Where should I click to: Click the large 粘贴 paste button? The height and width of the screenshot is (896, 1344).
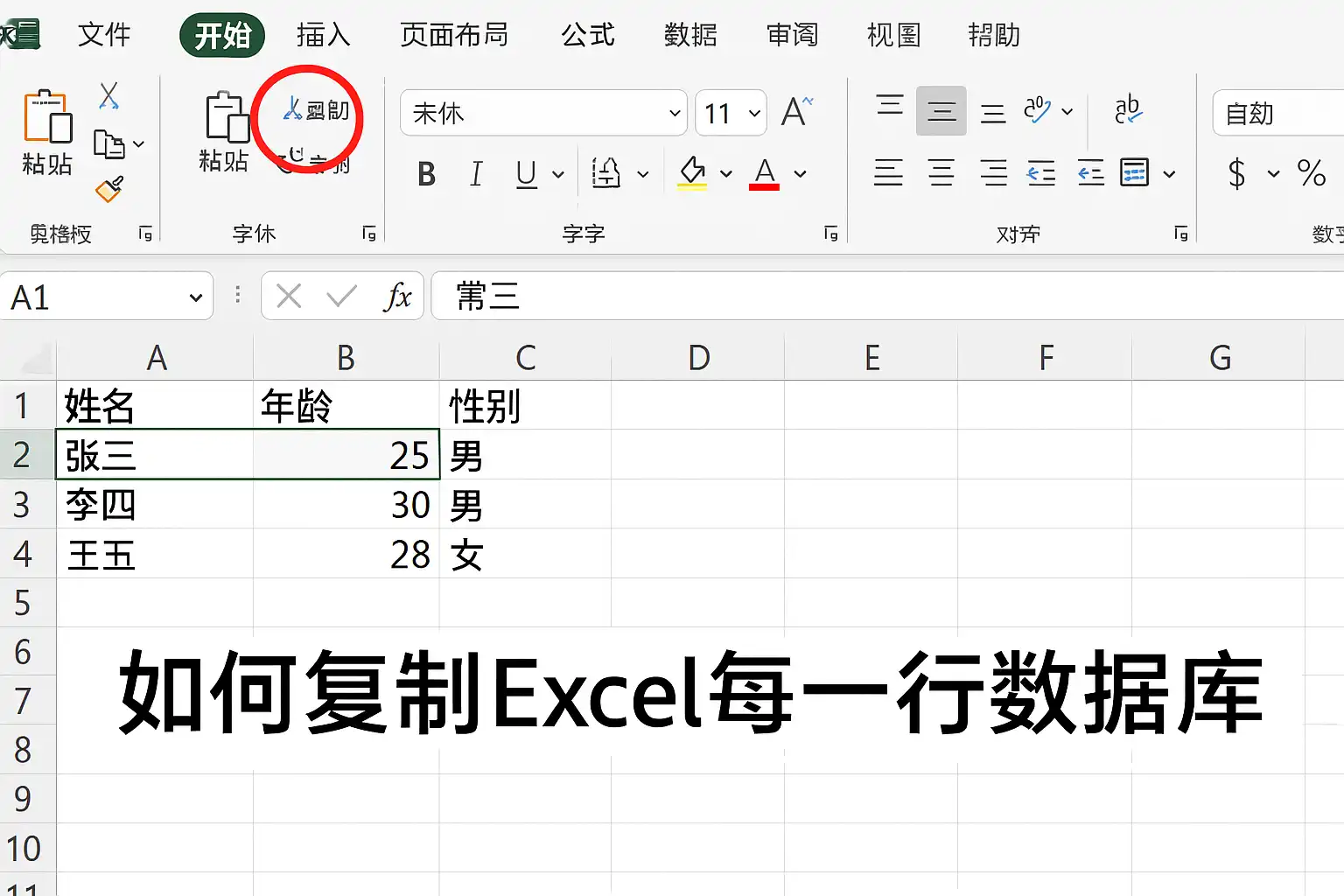click(47, 132)
